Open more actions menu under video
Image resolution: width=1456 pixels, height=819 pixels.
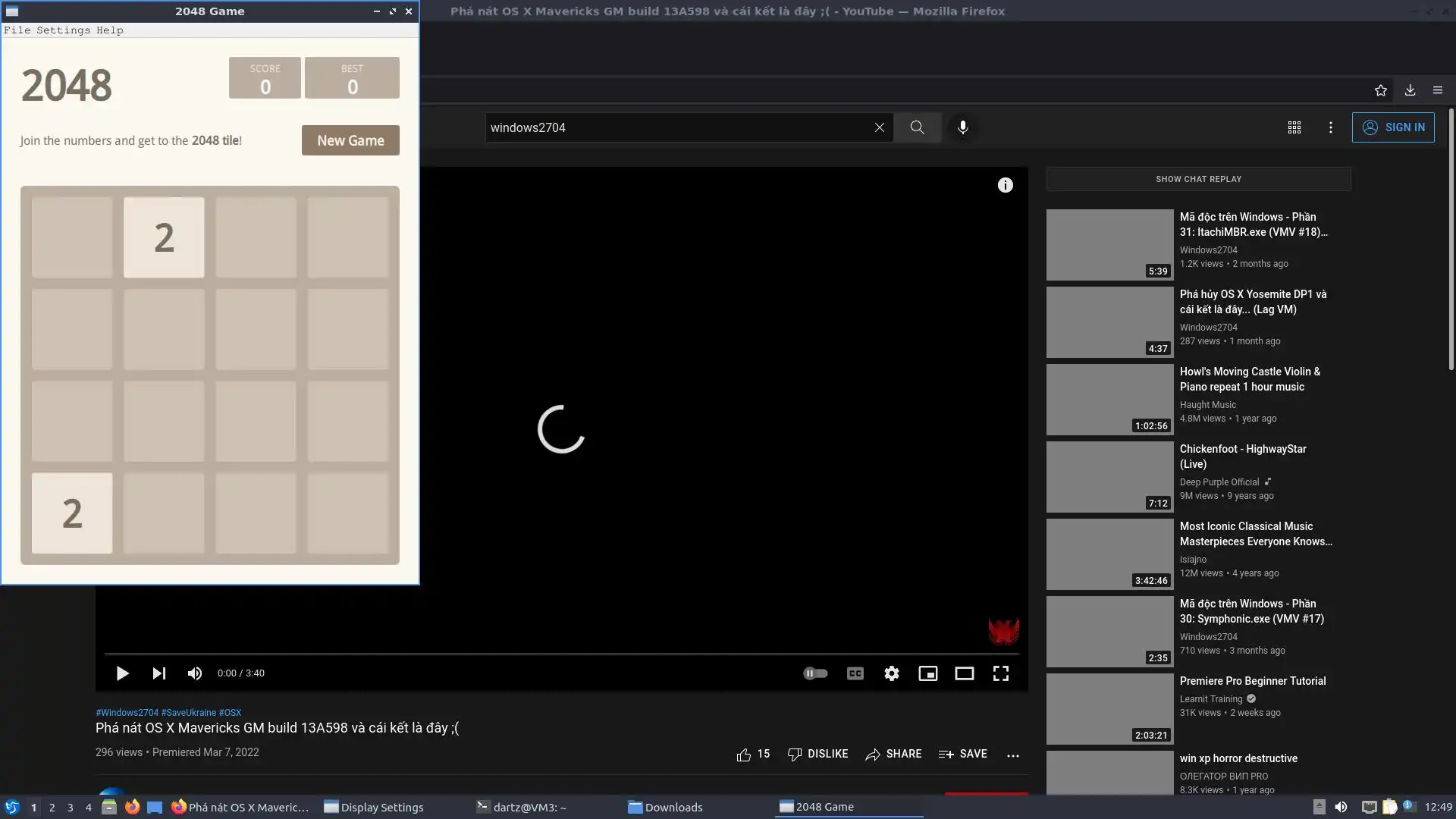point(1012,755)
